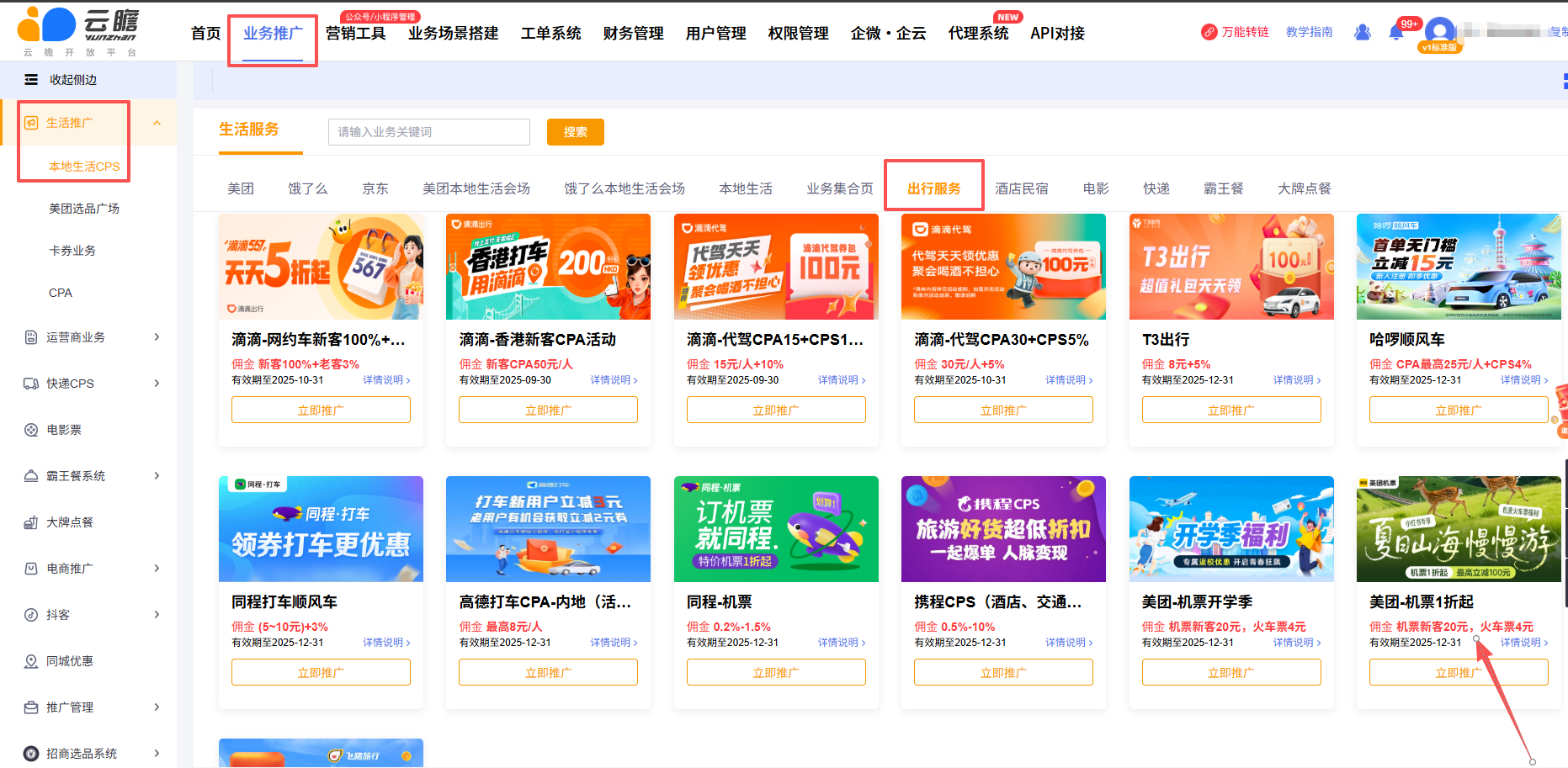Open 详情说明 for 携程CPS
The height and width of the screenshot is (768, 1568).
point(1069,643)
